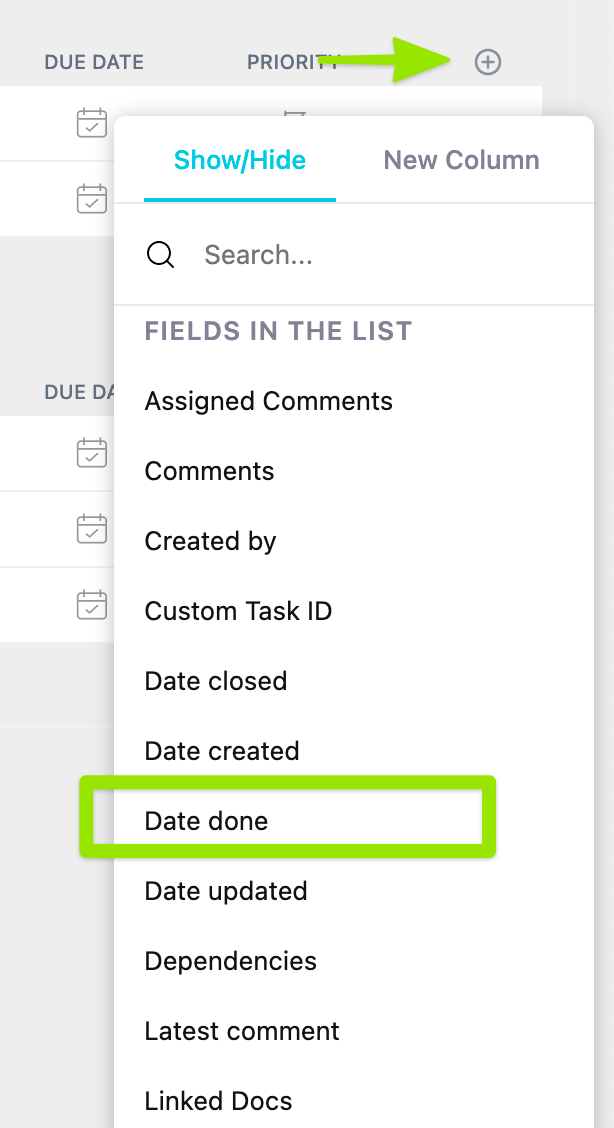Click the search magnifying glass icon
614x1128 pixels.
160,255
